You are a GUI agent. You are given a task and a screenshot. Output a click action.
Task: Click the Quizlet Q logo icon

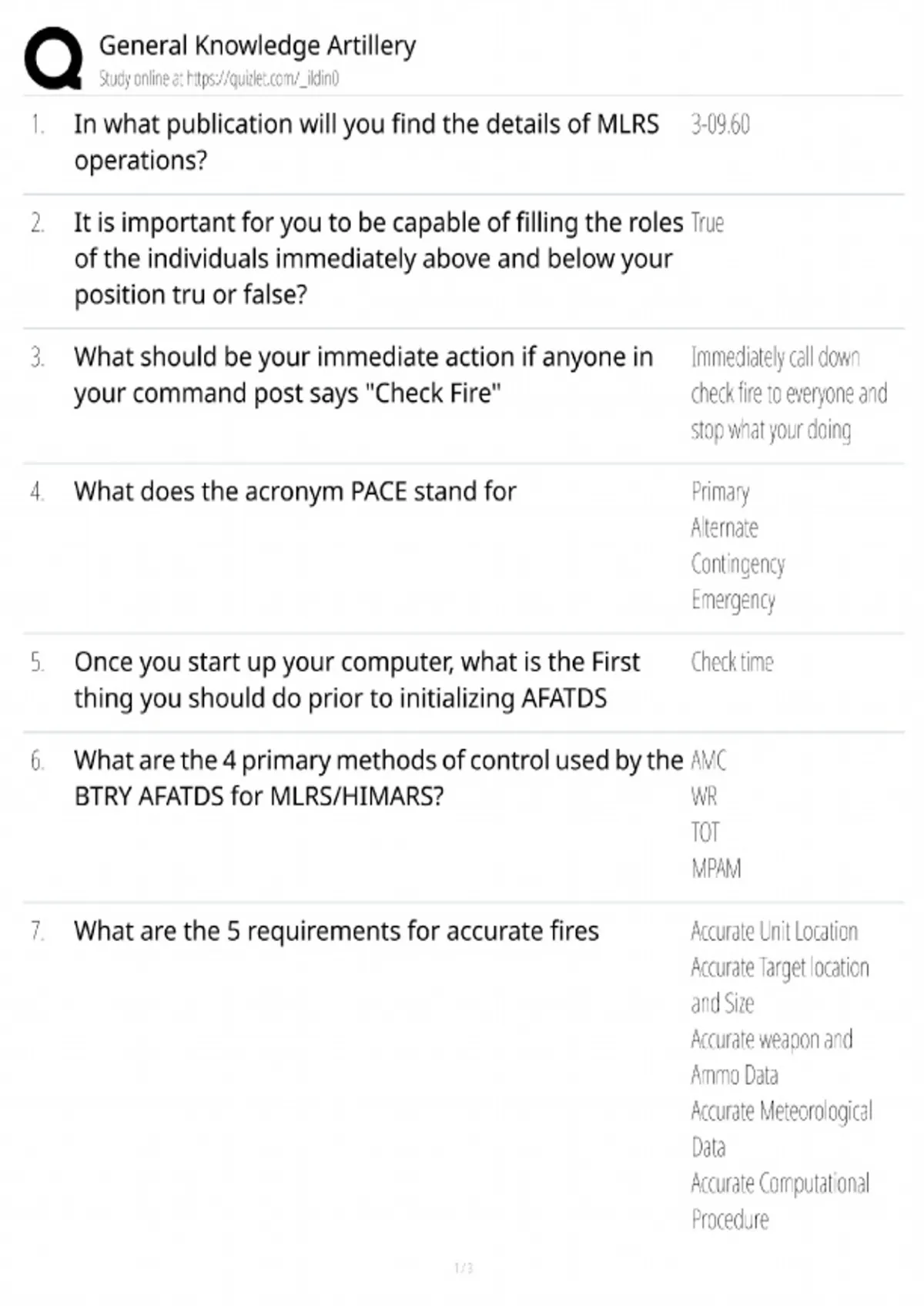[x=53, y=59]
